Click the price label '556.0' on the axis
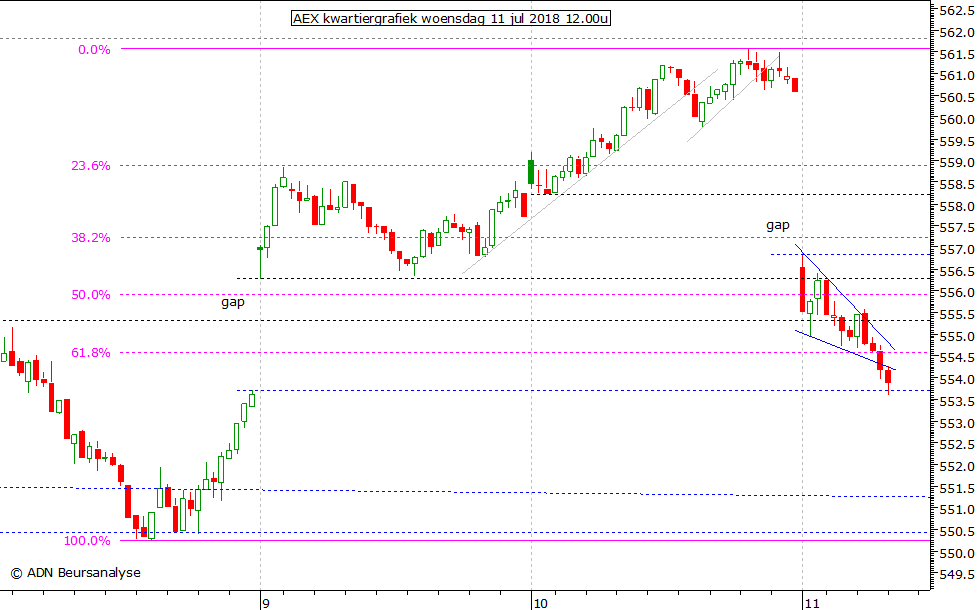This screenshot has width=978, height=610. 957,293
